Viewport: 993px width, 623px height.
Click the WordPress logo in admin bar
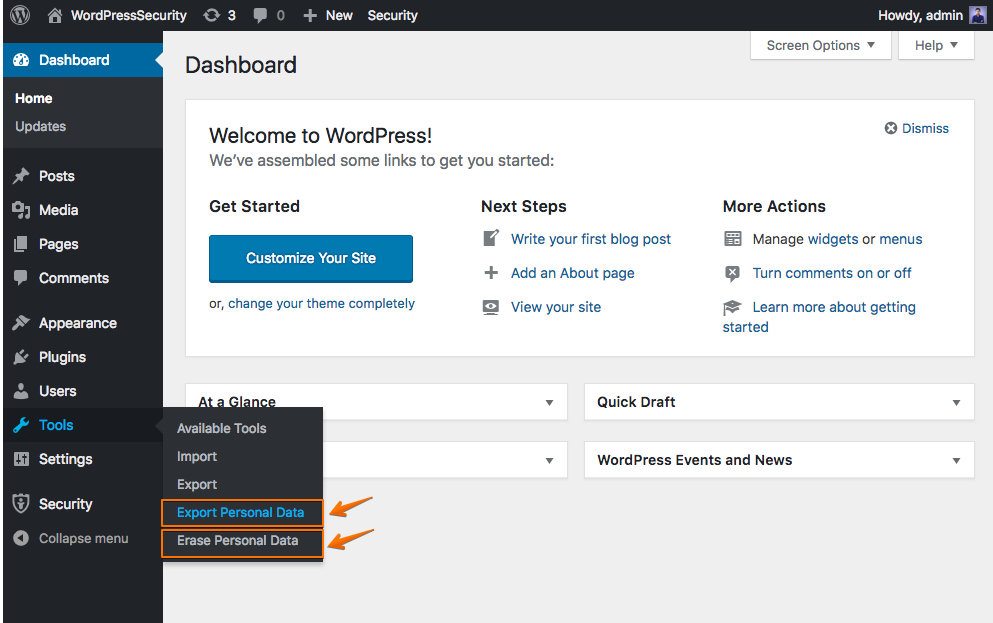(20, 15)
